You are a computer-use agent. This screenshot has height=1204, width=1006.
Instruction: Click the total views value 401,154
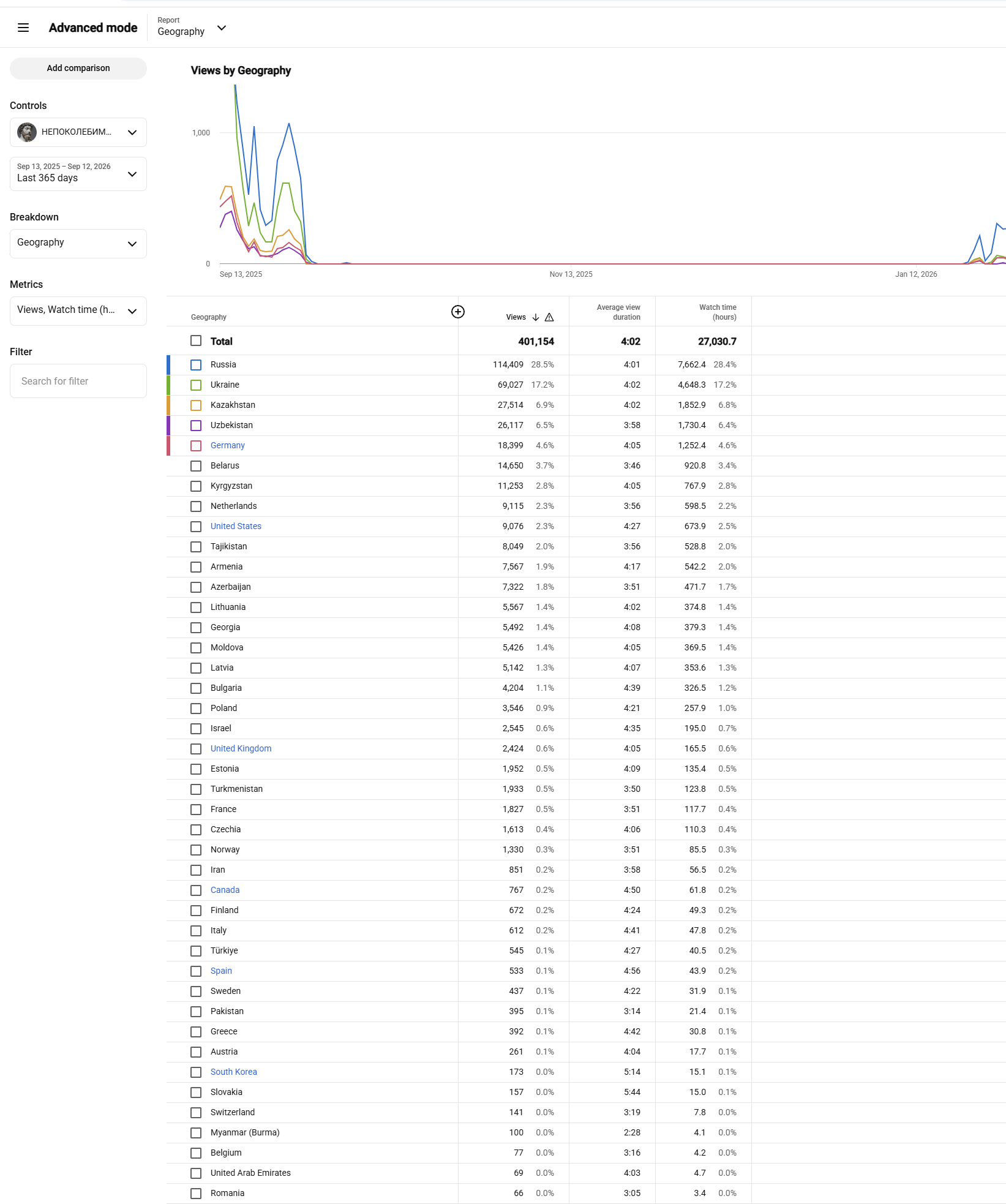click(536, 341)
